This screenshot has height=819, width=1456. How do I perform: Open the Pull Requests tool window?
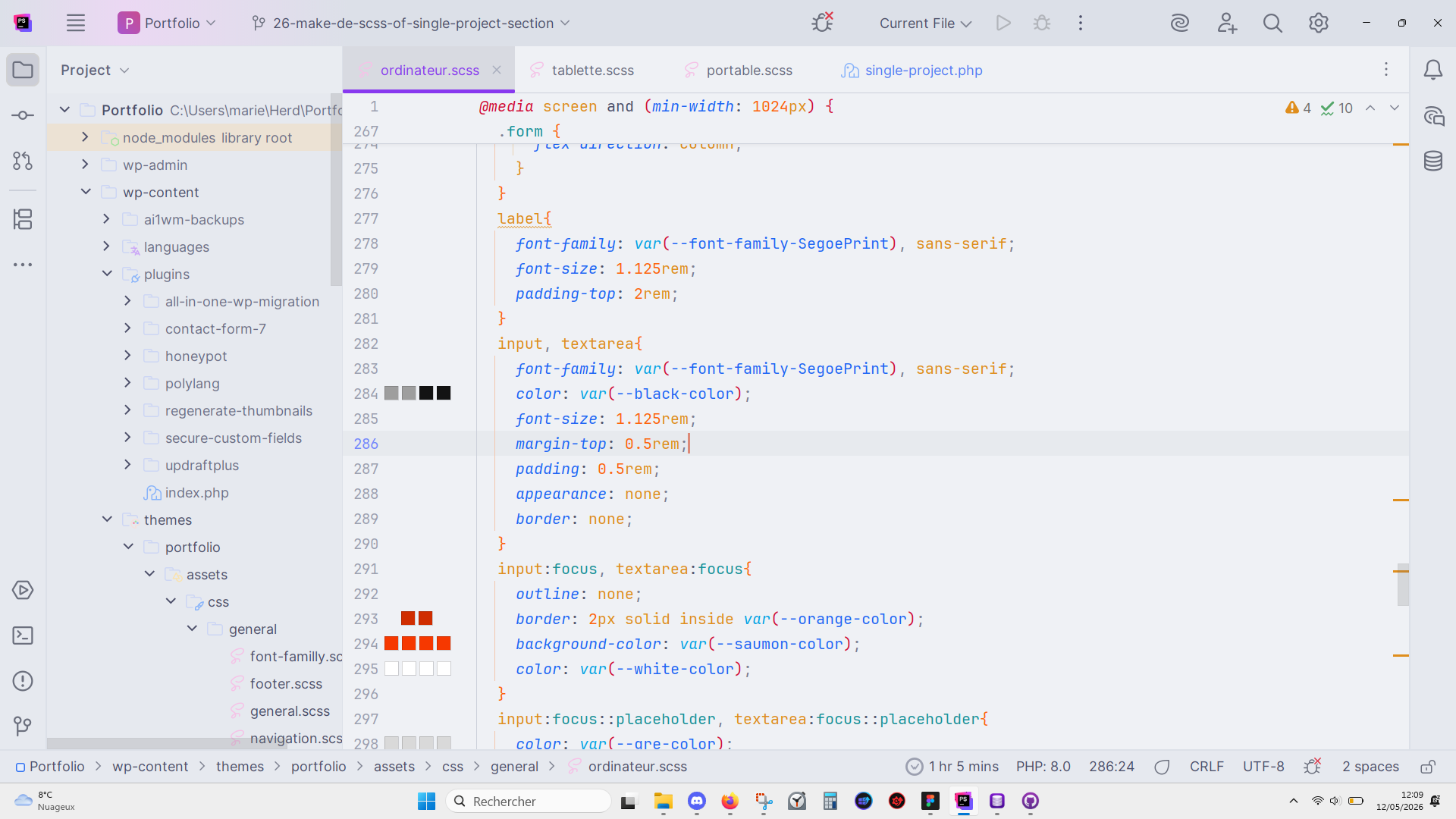click(23, 161)
